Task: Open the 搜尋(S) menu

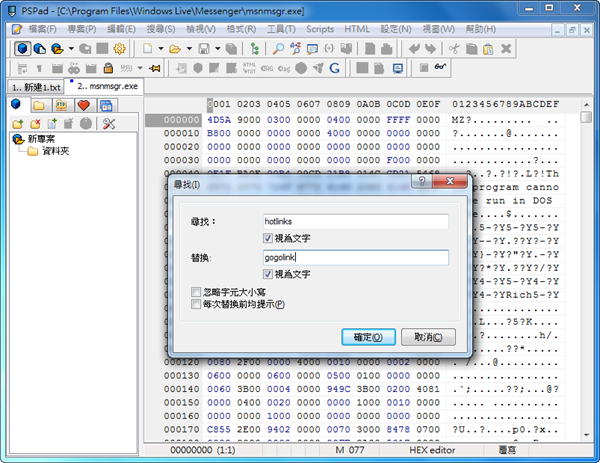Action: (x=161, y=29)
